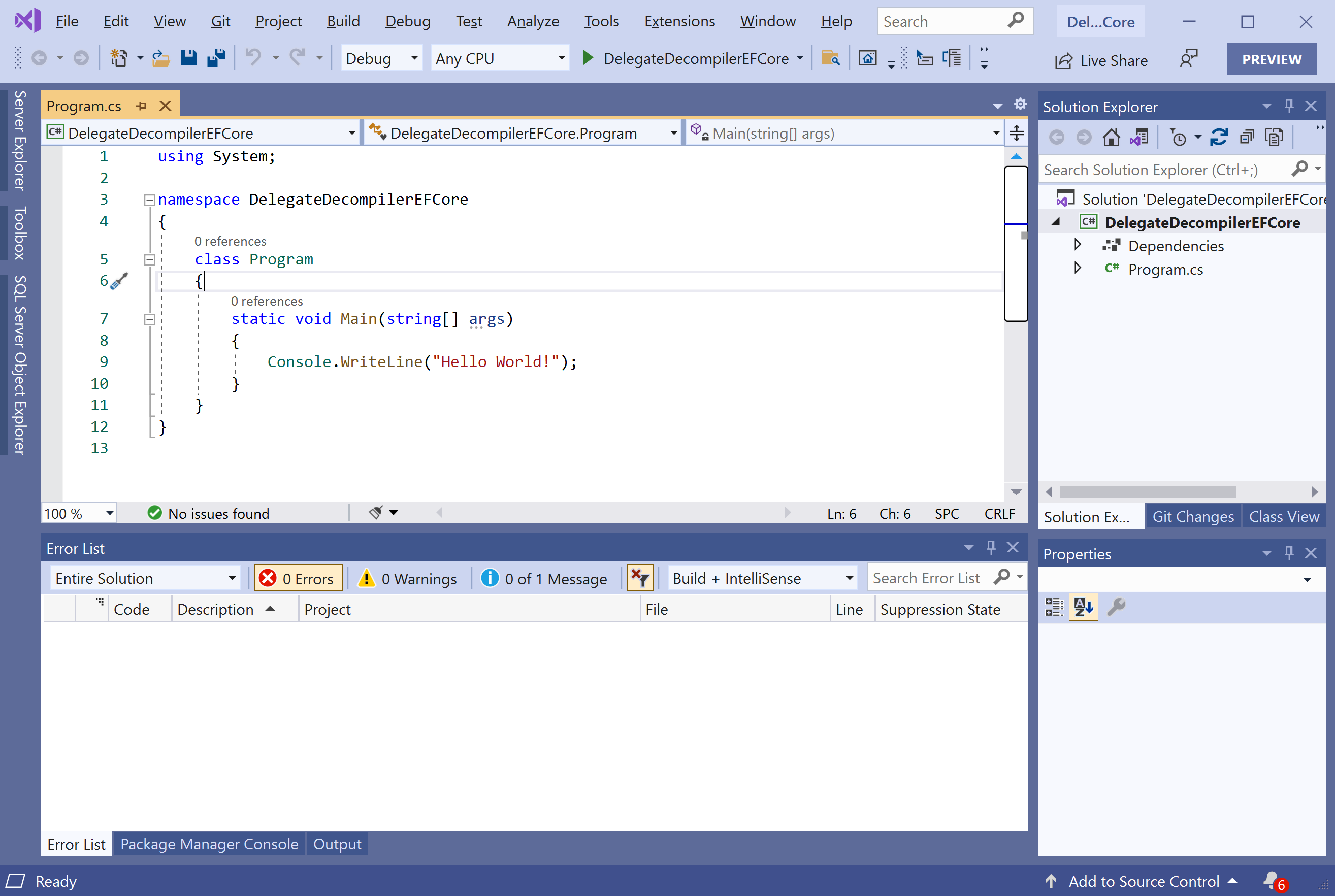Image resolution: width=1335 pixels, height=896 pixels.
Task: Click the Sync with Active Document icon
Action: point(1218,137)
